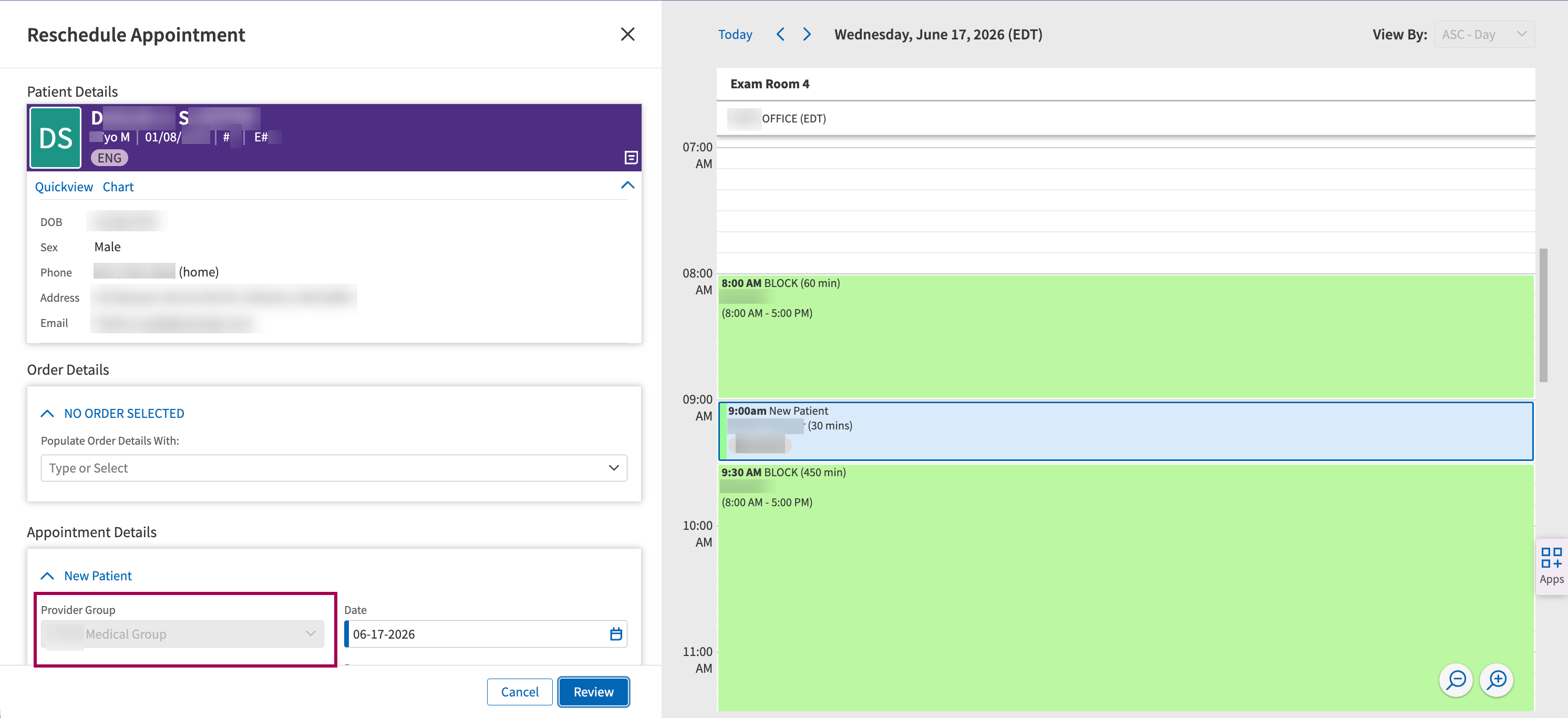
Task: Open the View By ASC - Day dropdown
Action: [x=1484, y=34]
